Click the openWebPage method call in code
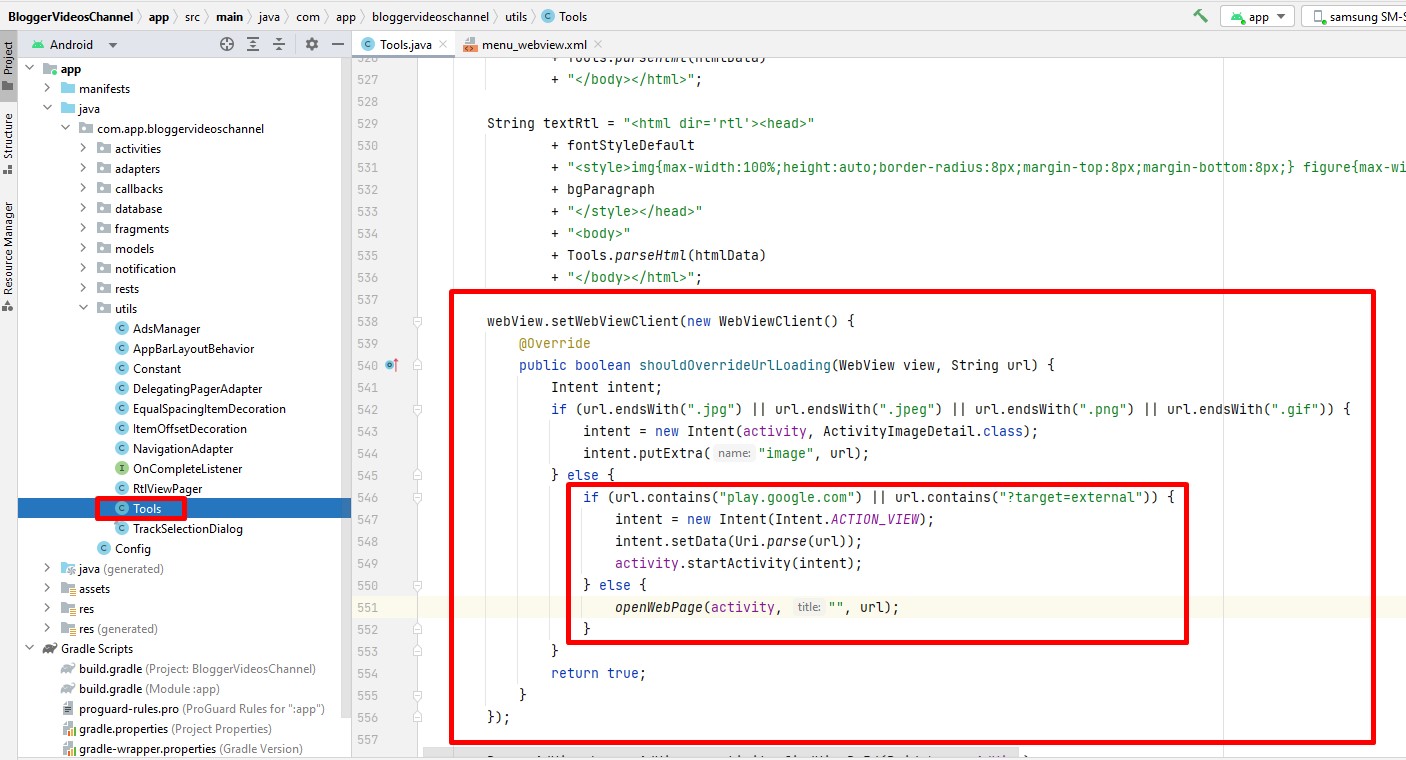This screenshot has height=760, width=1406. pos(659,607)
